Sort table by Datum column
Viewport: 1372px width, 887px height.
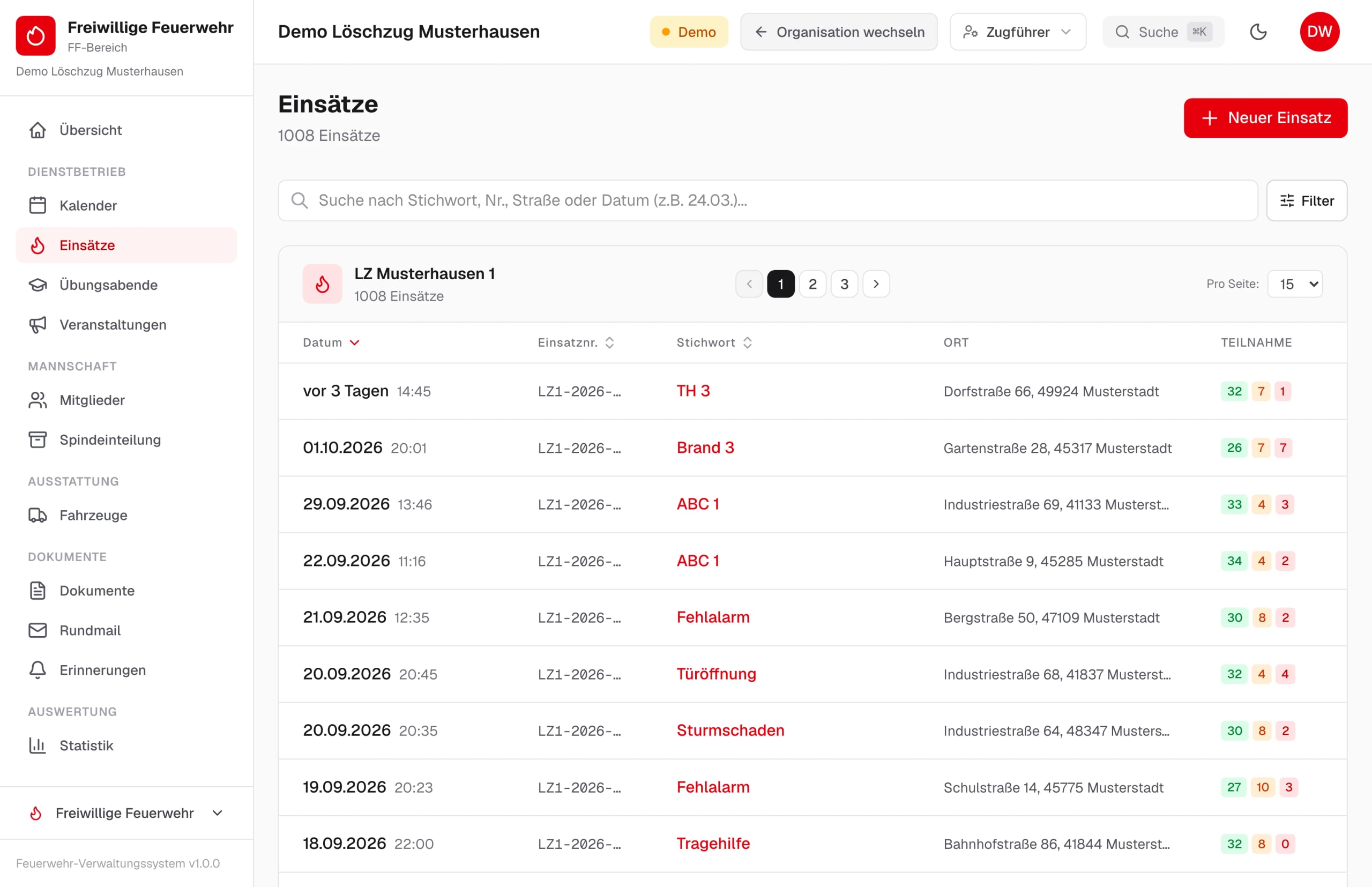[x=331, y=342]
